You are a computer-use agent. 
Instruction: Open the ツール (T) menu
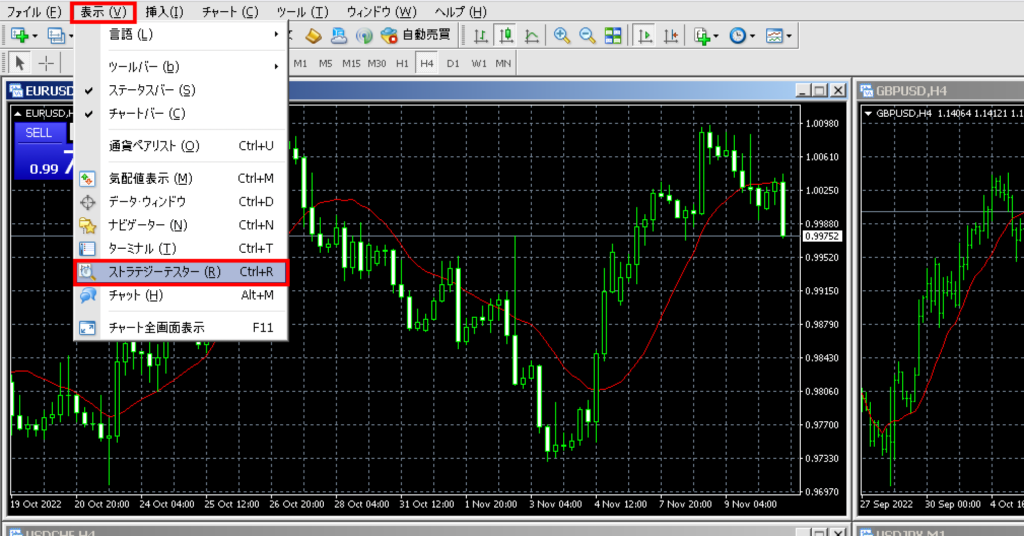tap(302, 12)
